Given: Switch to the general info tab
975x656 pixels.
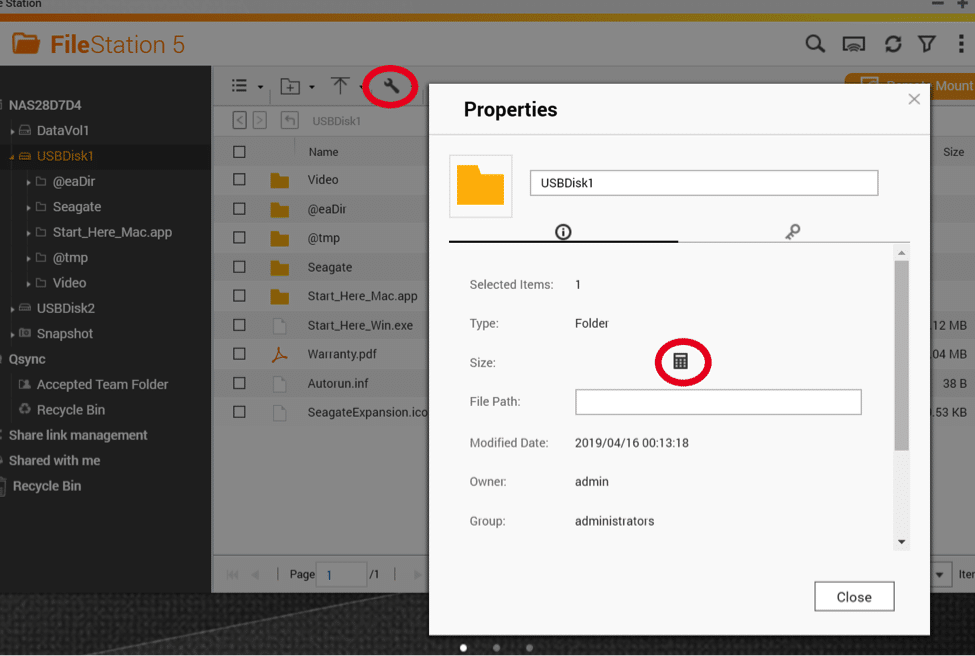Looking at the screenshot, I should [563, 232].
